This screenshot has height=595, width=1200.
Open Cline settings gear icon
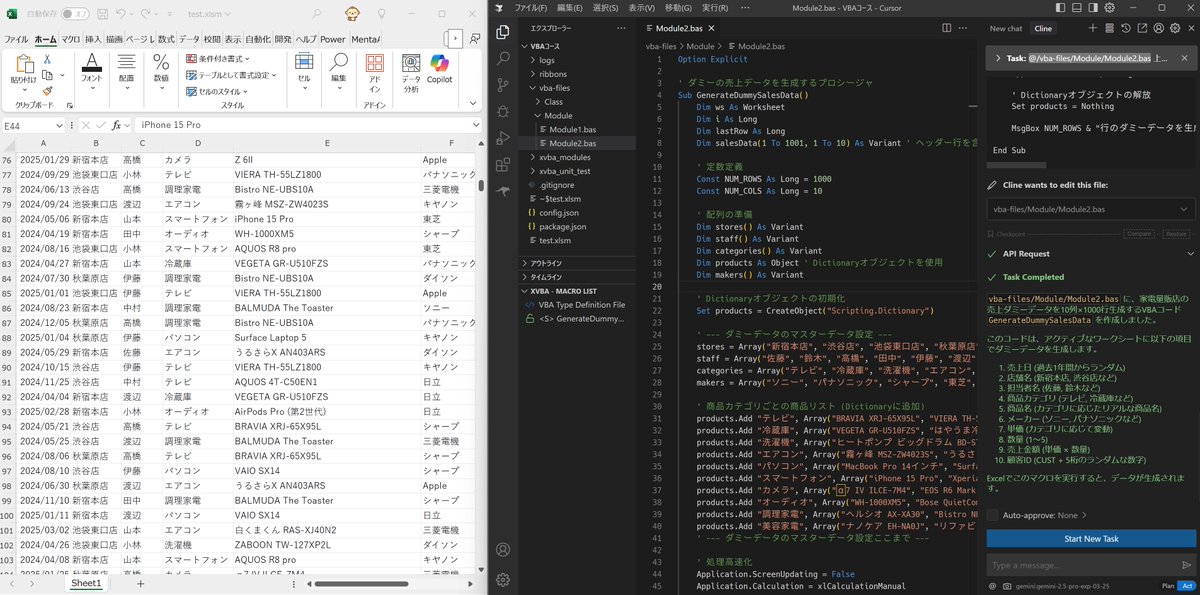coord(1176,29)
